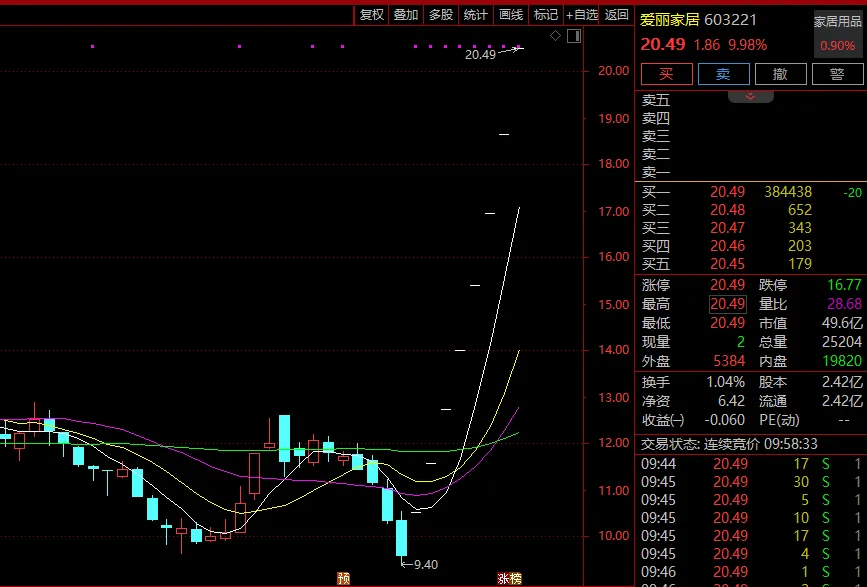Open the 复权 toolbar option

(x=372, y=15)
